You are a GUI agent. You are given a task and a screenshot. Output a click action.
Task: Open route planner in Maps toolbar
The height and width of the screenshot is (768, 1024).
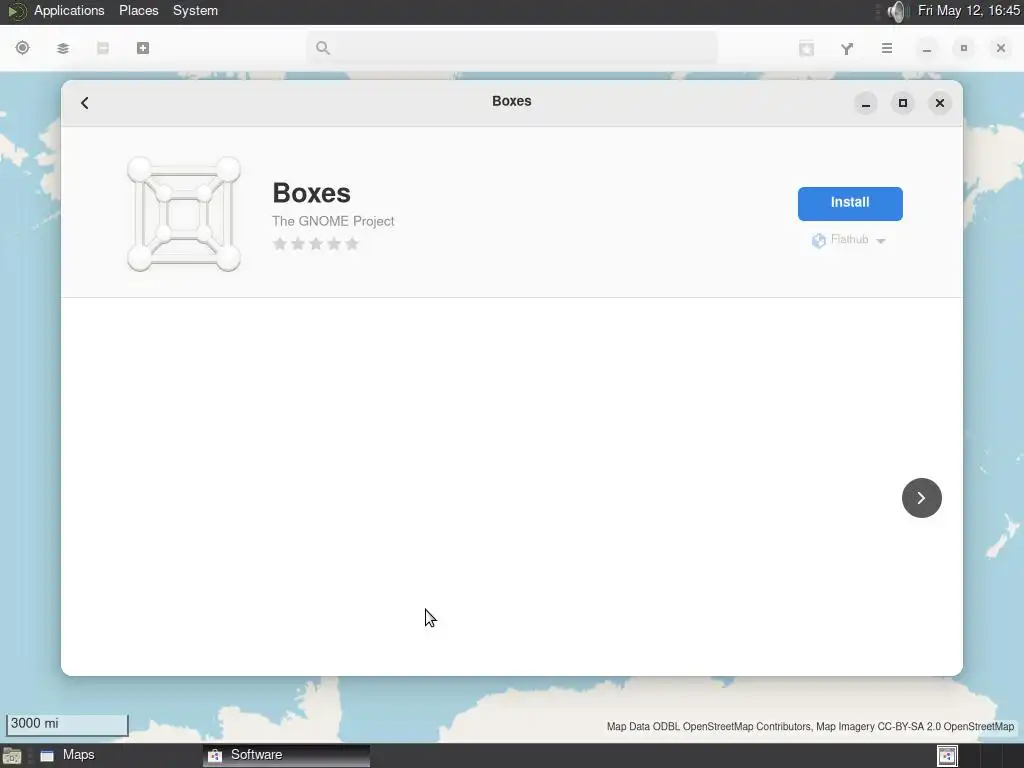pyautogui.click(x=847, y=48)
